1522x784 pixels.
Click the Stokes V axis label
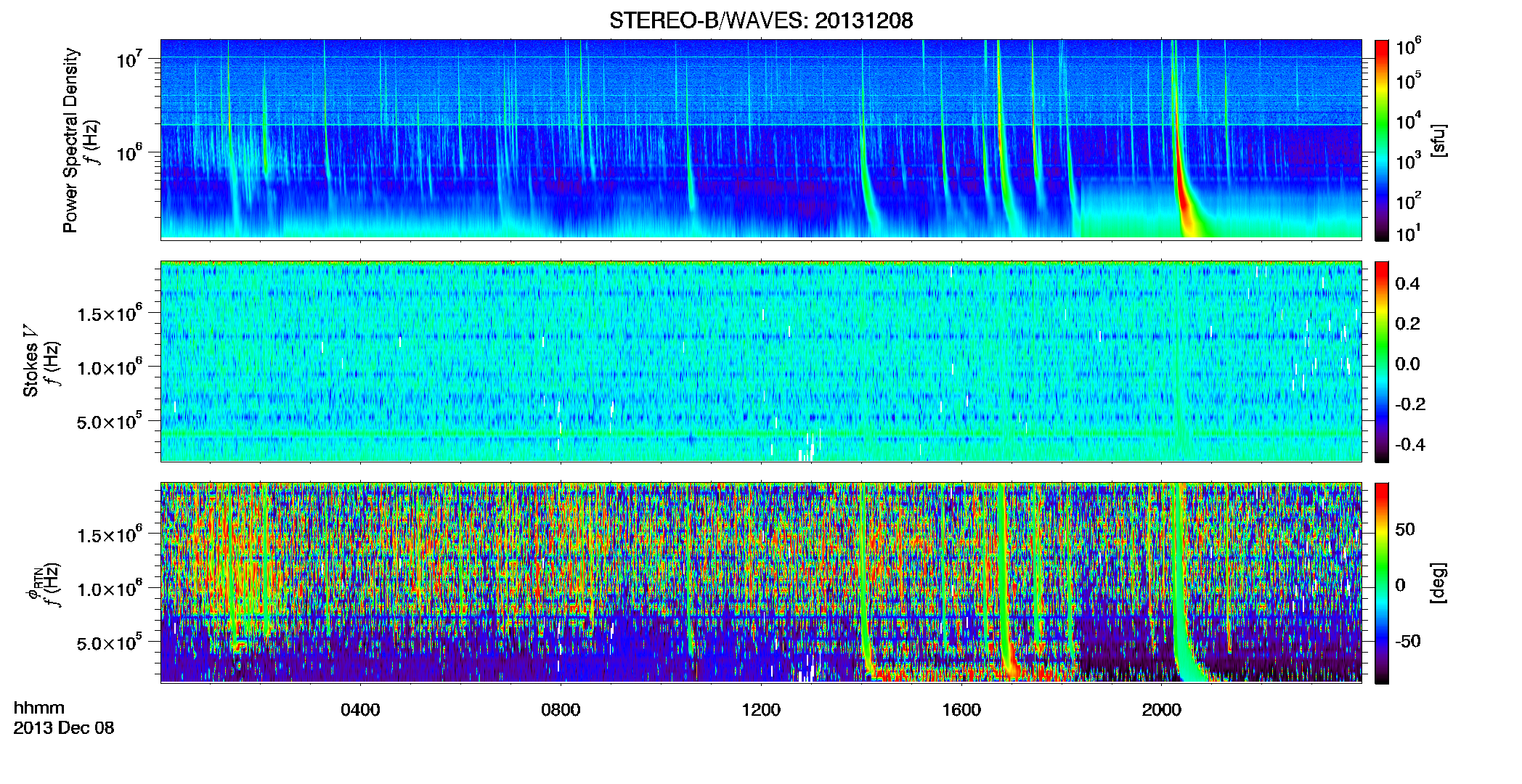(30, 361)
